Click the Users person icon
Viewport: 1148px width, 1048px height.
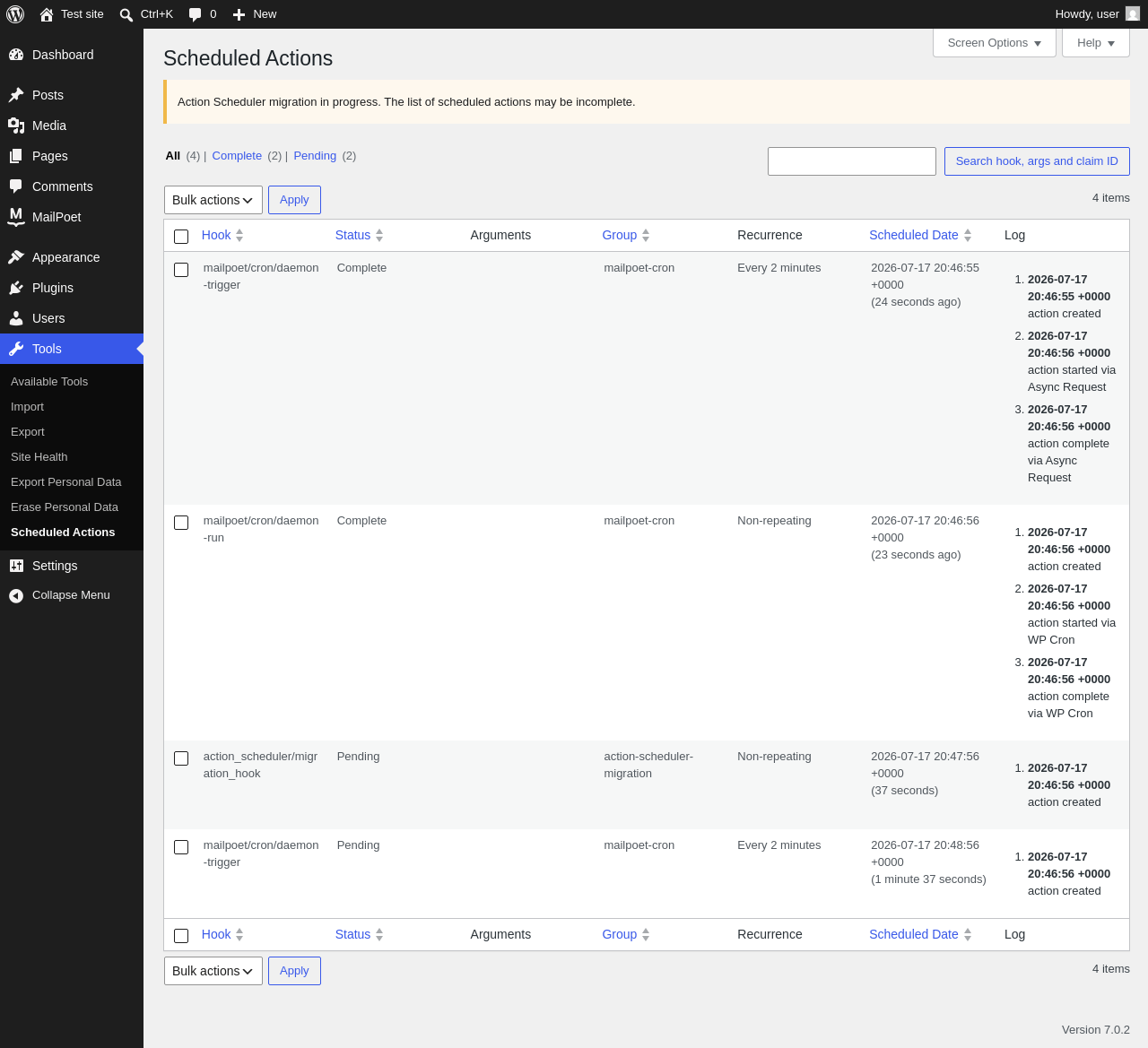pos(16,318)
